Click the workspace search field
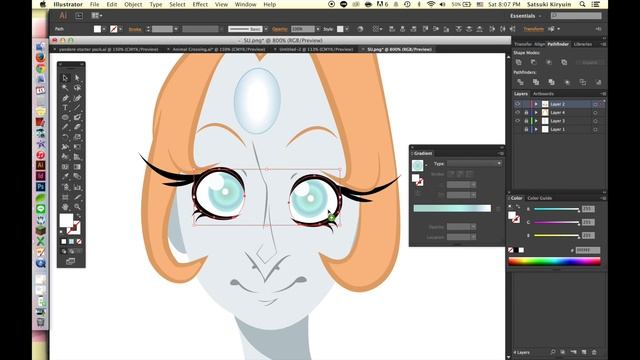 point(576,16)
